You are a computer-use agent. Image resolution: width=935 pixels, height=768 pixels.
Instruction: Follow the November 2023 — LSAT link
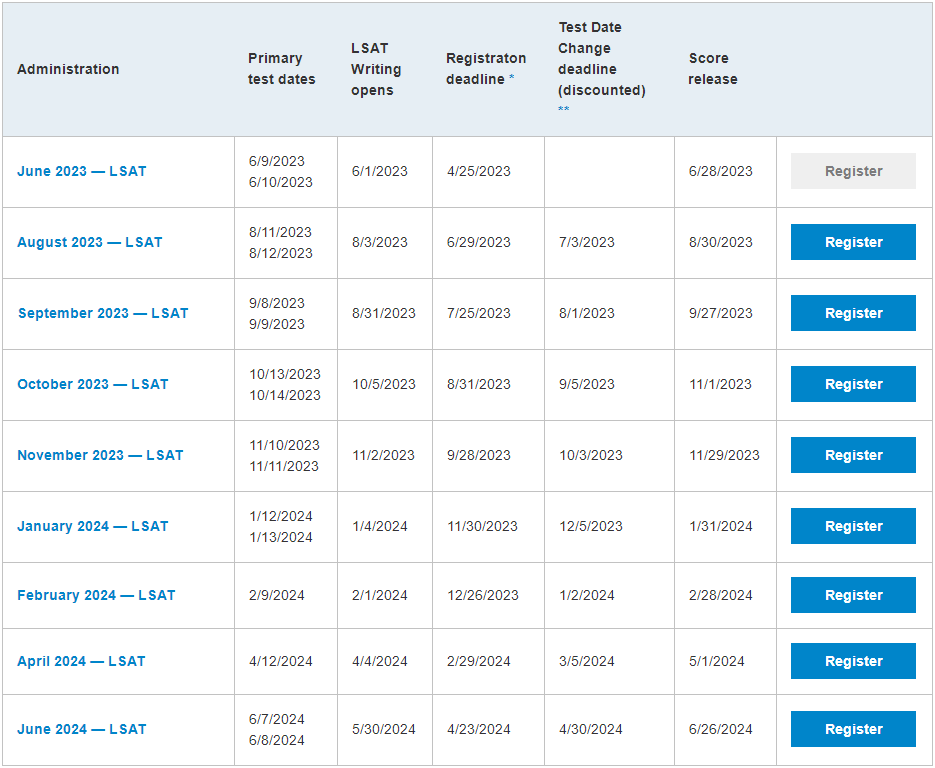[100, 455]
